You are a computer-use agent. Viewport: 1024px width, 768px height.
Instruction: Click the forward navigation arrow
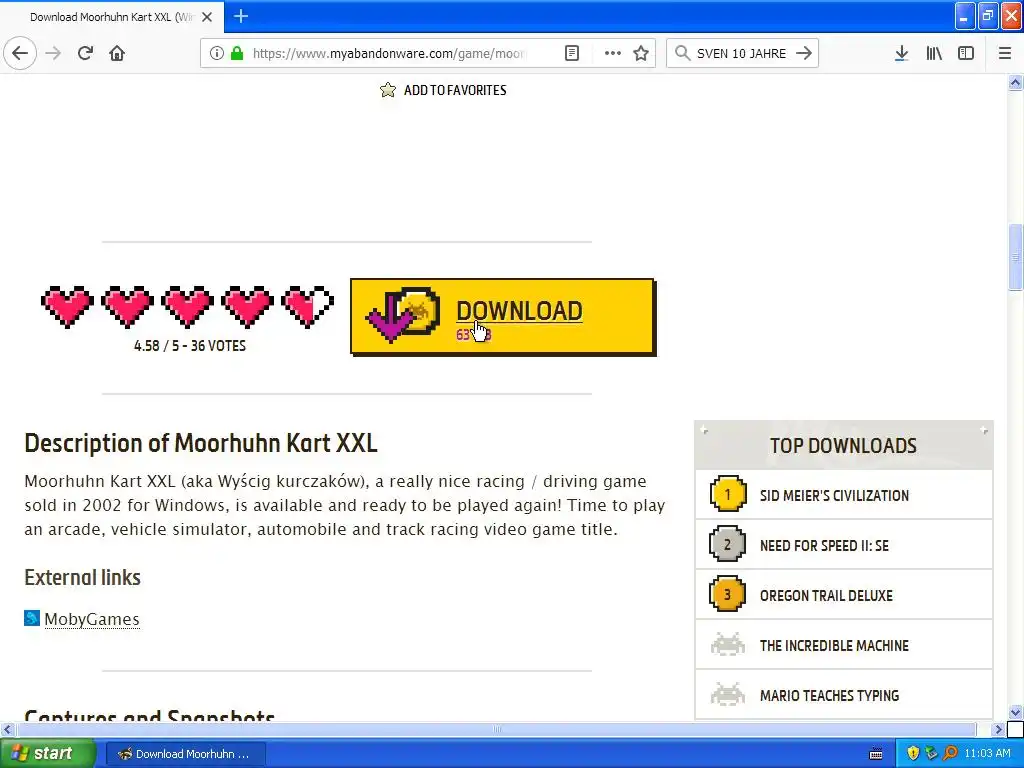[54, 53]
